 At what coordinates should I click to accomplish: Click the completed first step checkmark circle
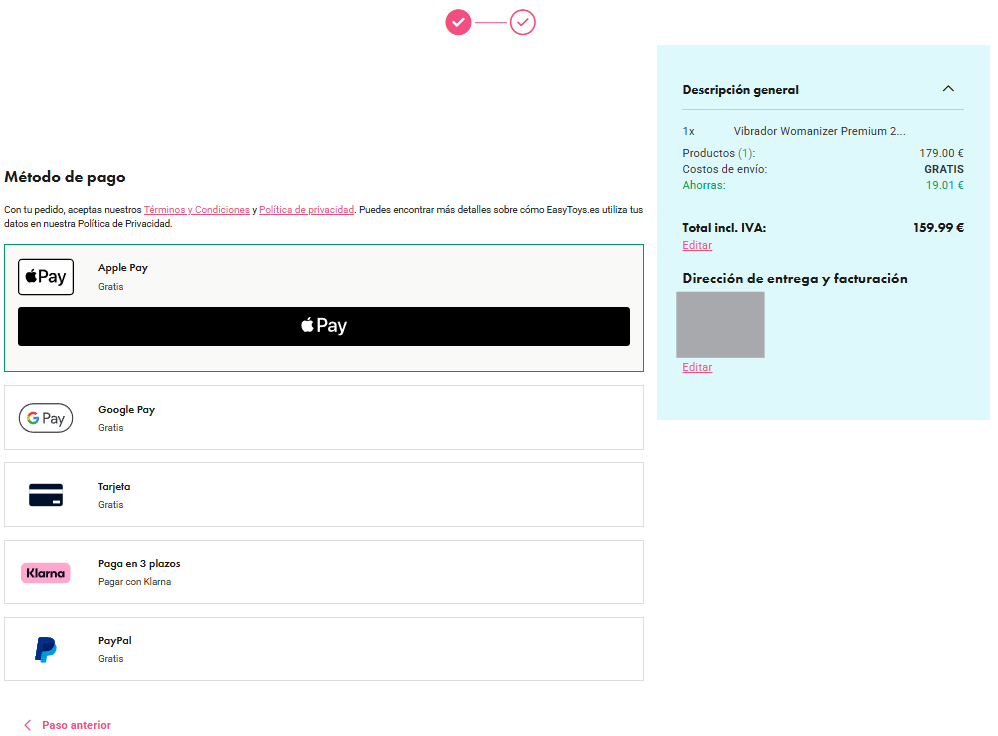tap(458, 22)
